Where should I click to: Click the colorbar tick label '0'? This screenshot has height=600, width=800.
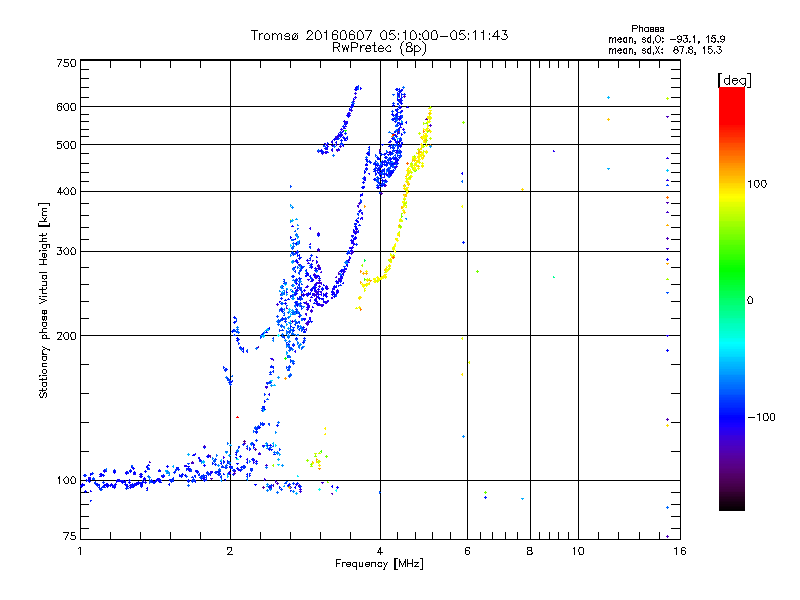click(750, 300)
